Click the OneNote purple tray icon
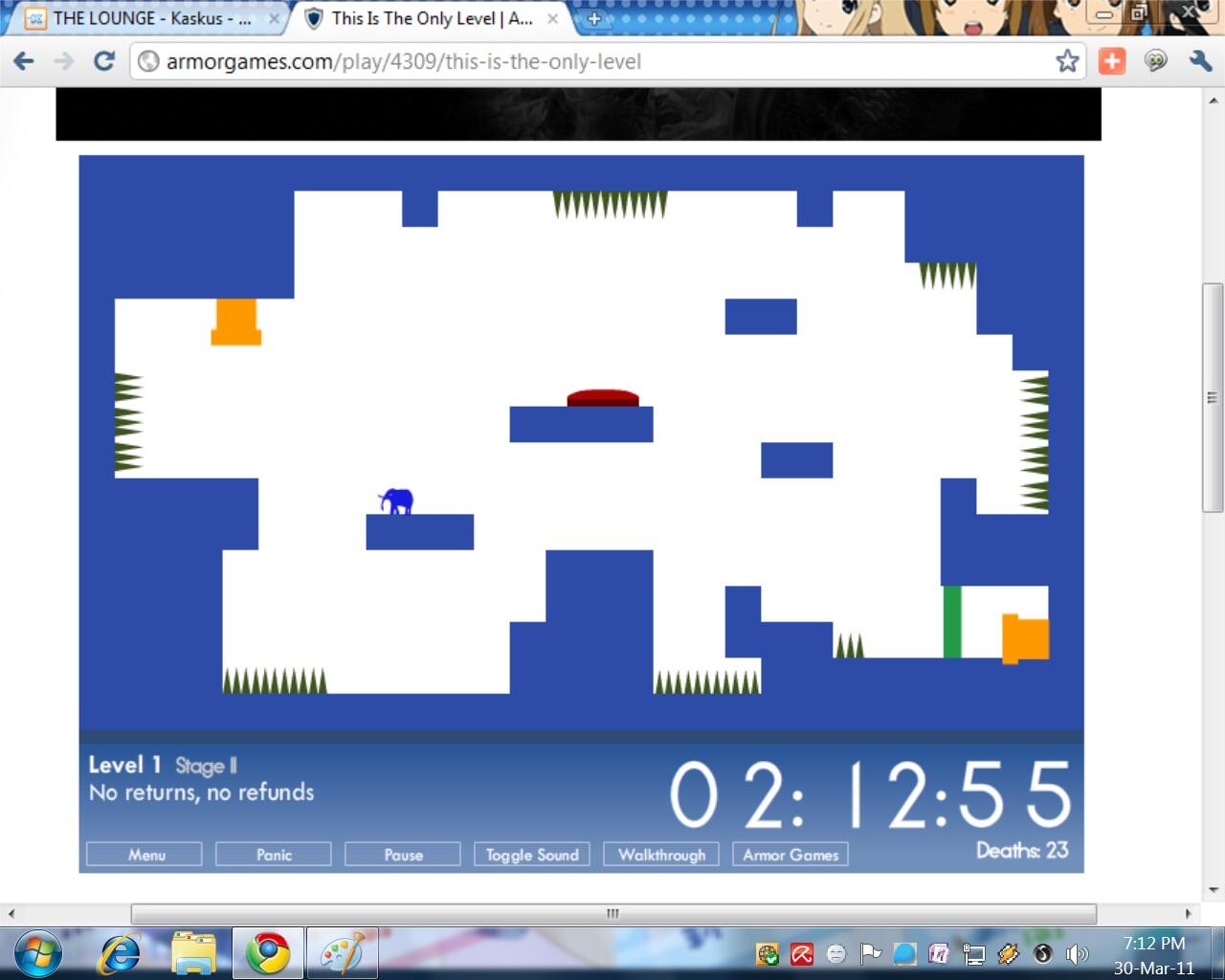This screenshot has height=980, width=1225. point(939,953)
